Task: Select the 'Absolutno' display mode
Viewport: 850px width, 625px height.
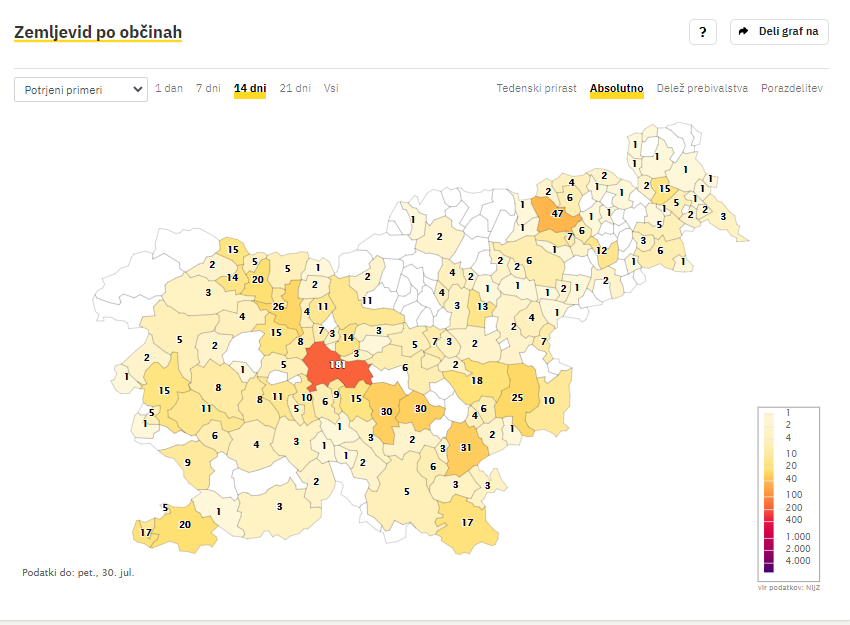Action: (616, 88)
